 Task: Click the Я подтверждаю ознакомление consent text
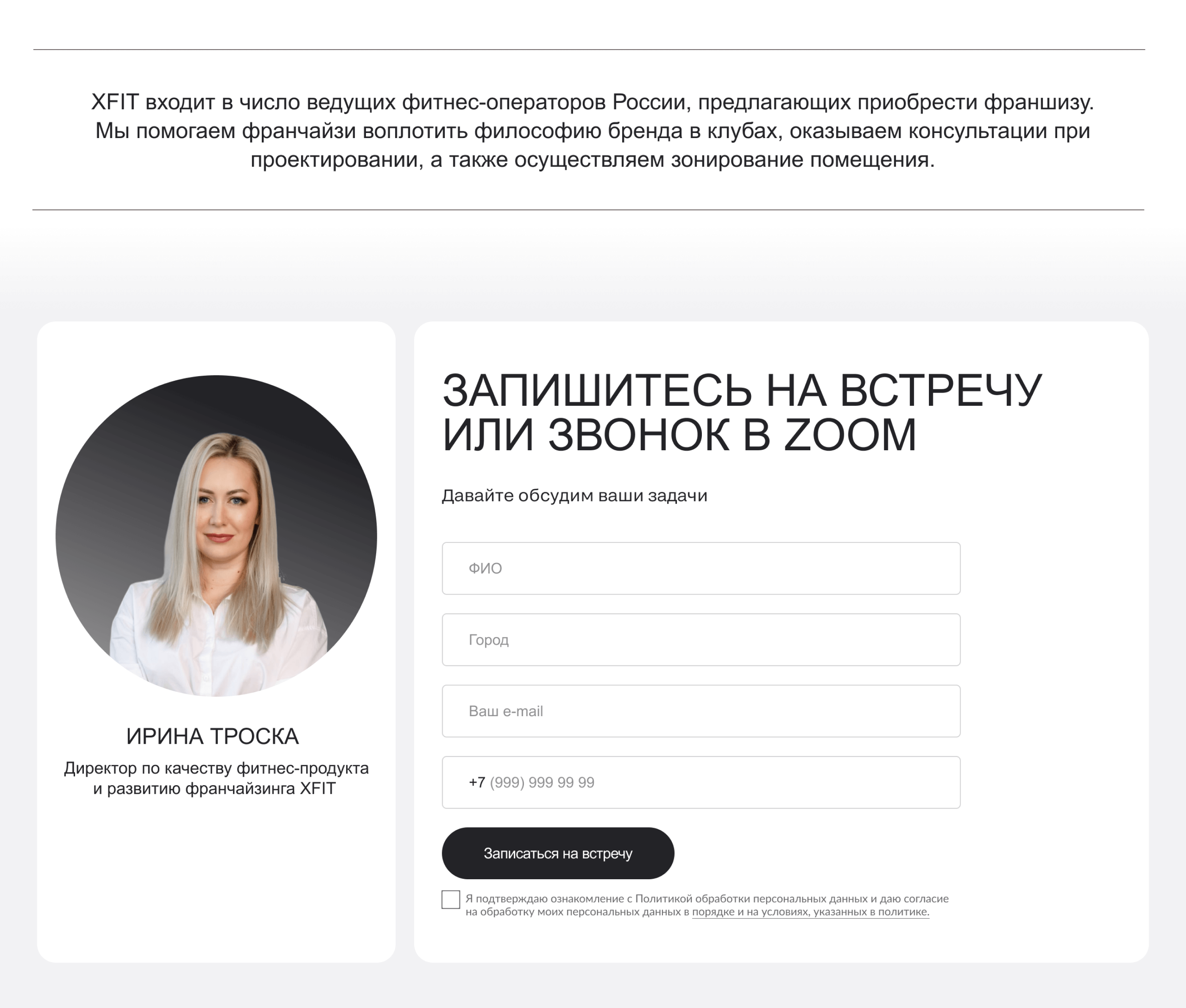[x=707, y=899]
